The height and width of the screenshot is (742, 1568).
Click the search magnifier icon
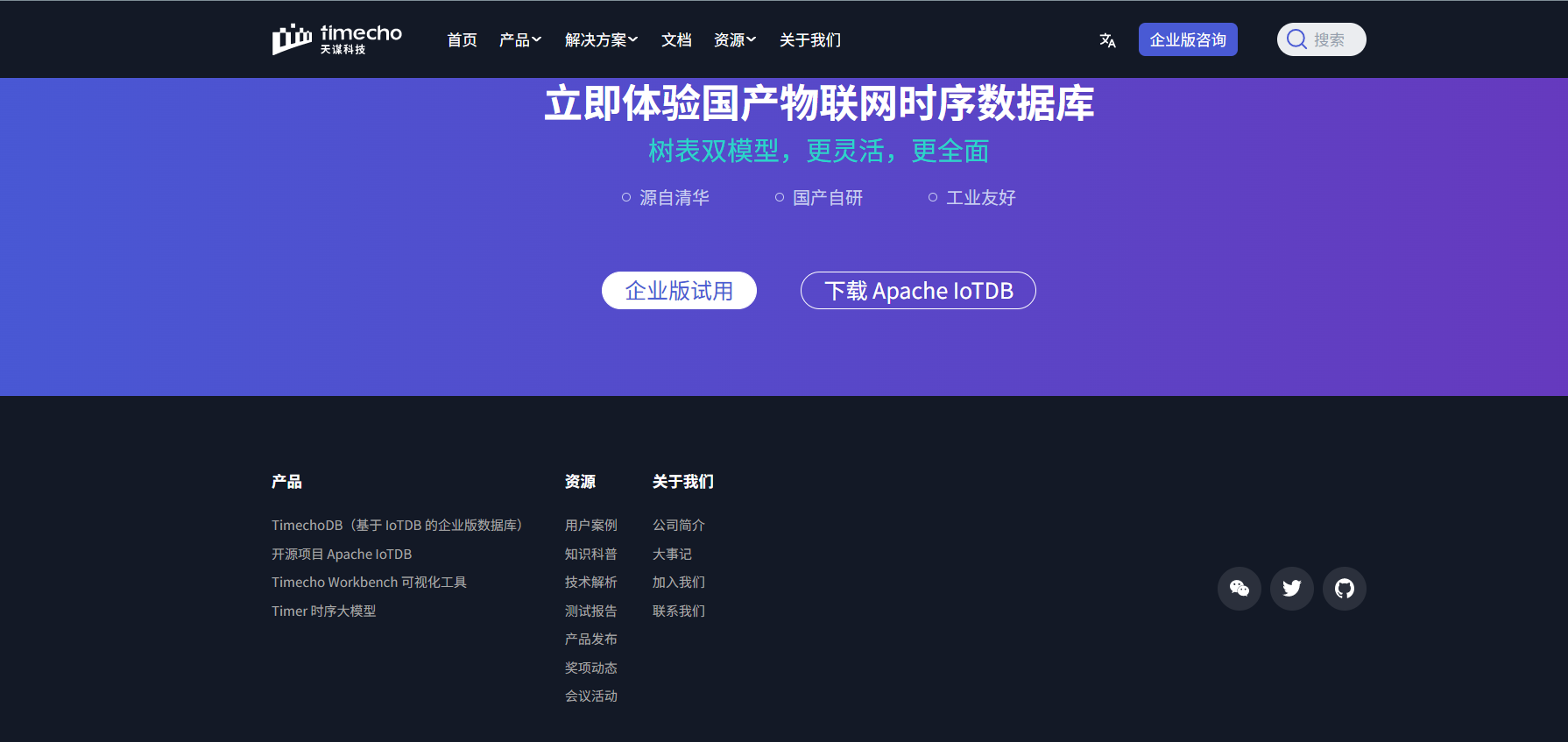pyautogui.click(x=1296, y=39)
